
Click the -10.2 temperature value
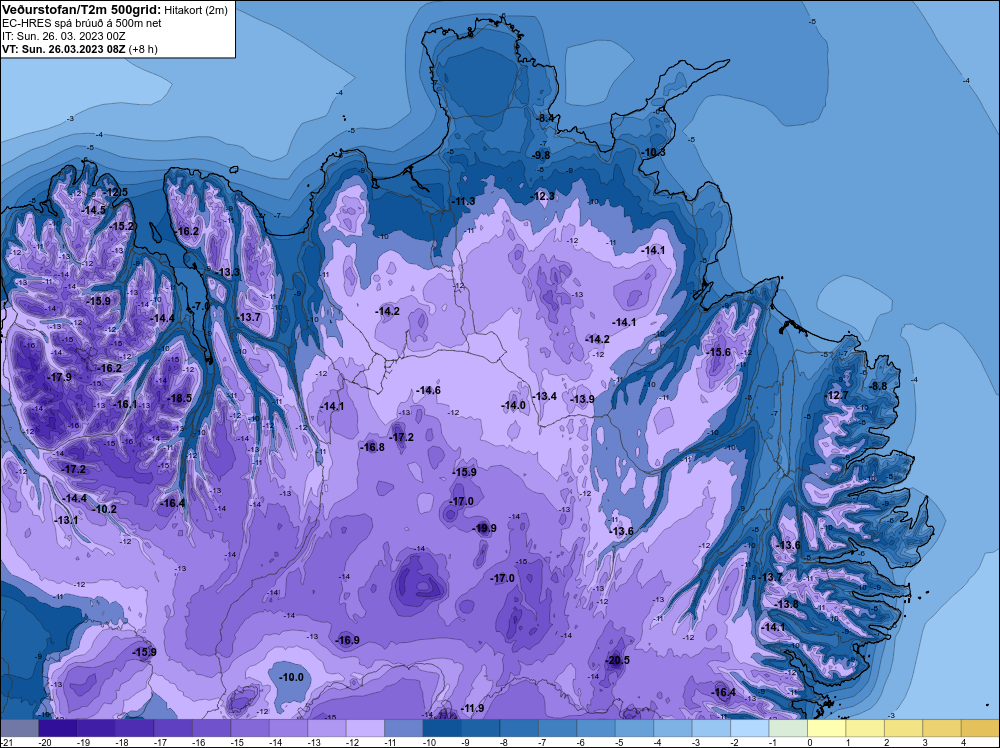105,509
